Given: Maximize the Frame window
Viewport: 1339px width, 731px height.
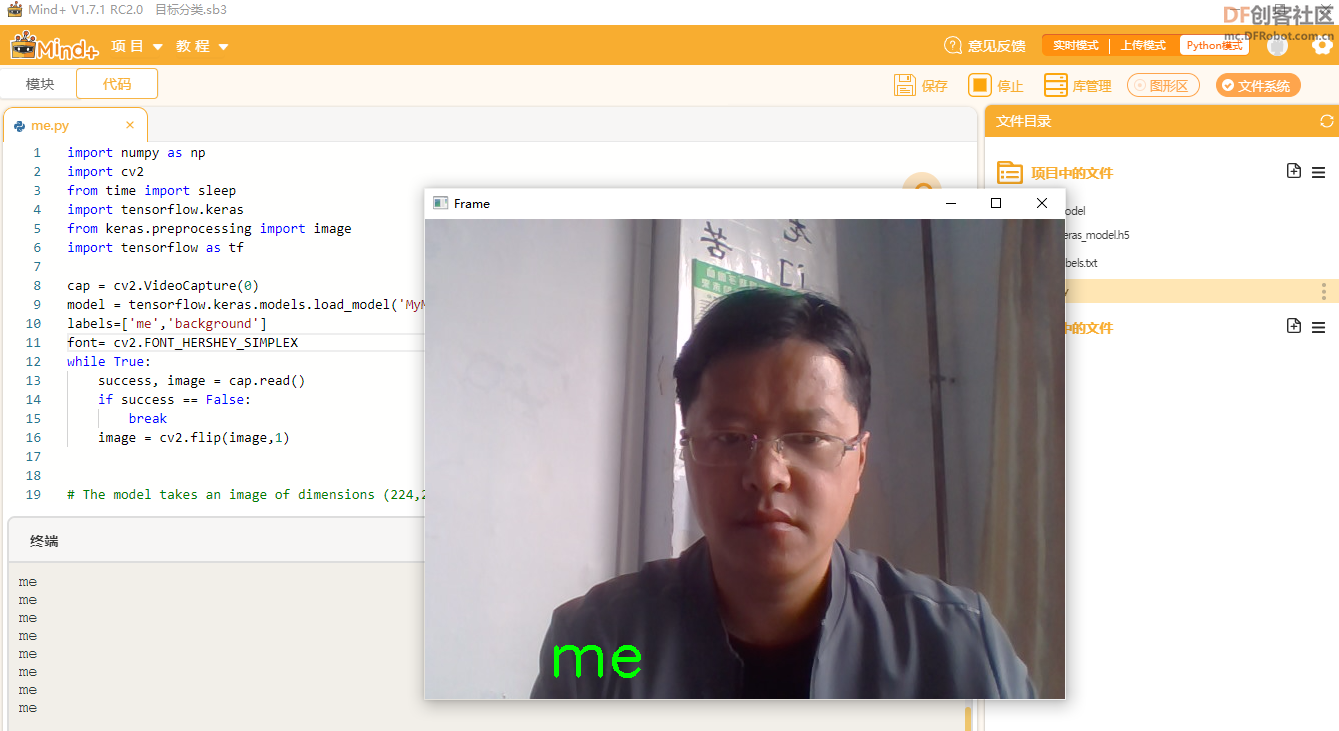Looking at the screenshot, I should pyautogui.click(x=996, y=203).
